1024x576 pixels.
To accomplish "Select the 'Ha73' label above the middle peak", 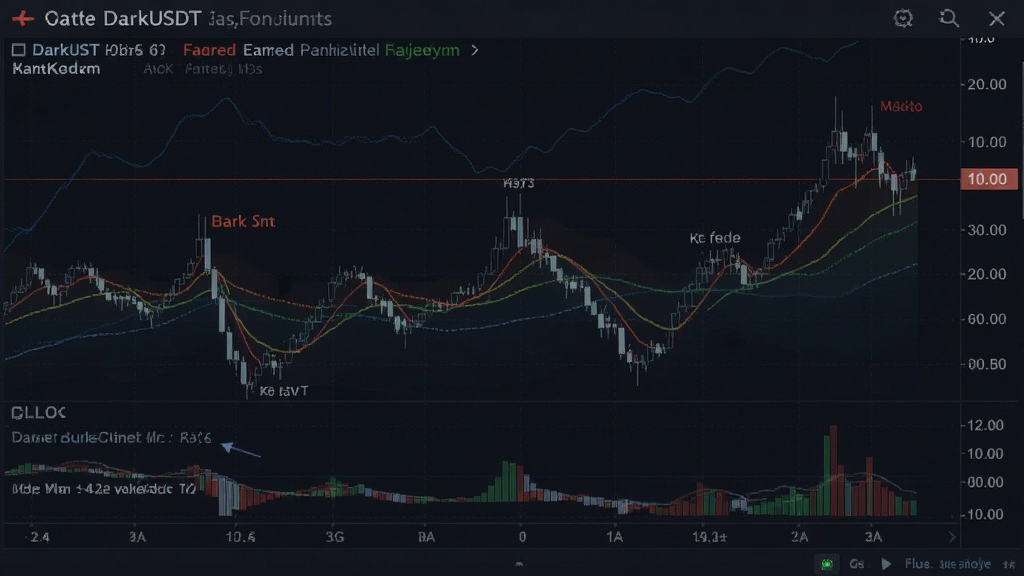I will (x=519, y=184).
